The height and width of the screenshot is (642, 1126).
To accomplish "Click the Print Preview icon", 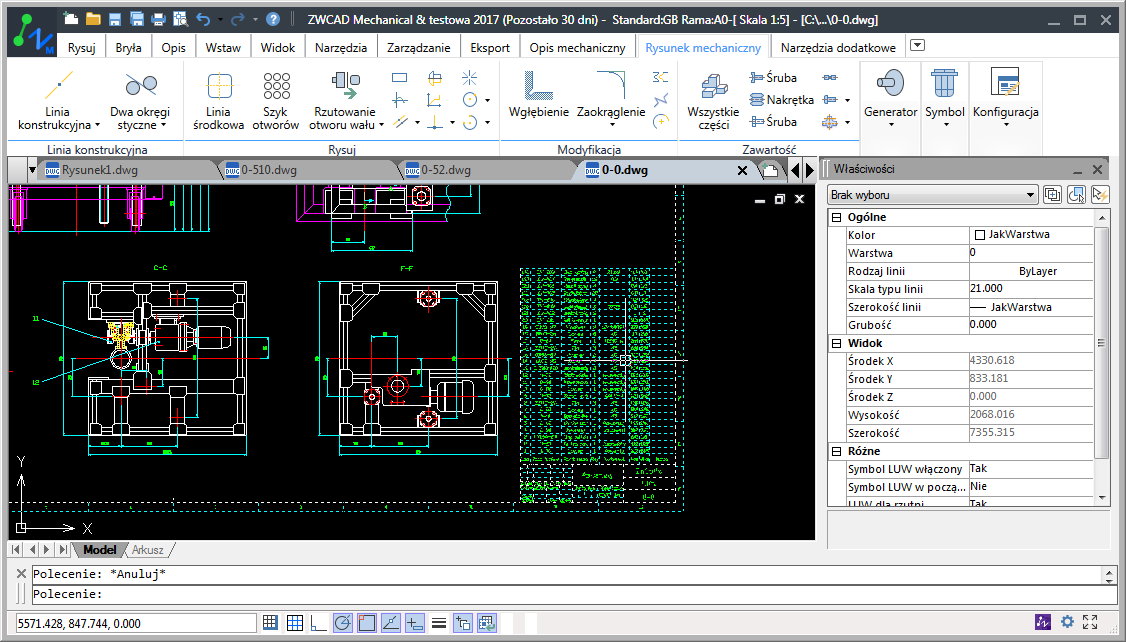I will [x=180, y=19].
